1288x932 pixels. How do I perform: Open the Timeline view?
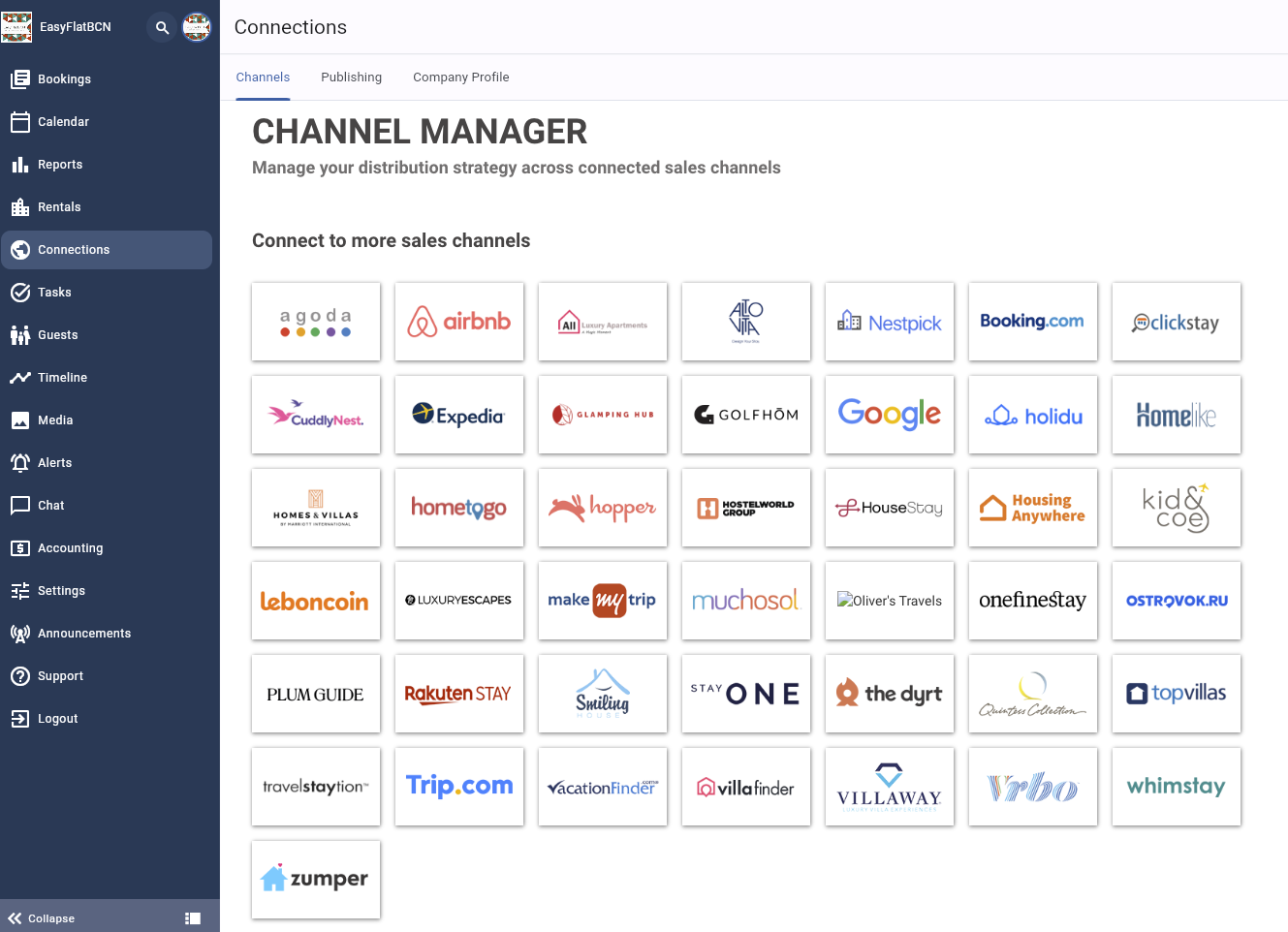pos(107,378)
